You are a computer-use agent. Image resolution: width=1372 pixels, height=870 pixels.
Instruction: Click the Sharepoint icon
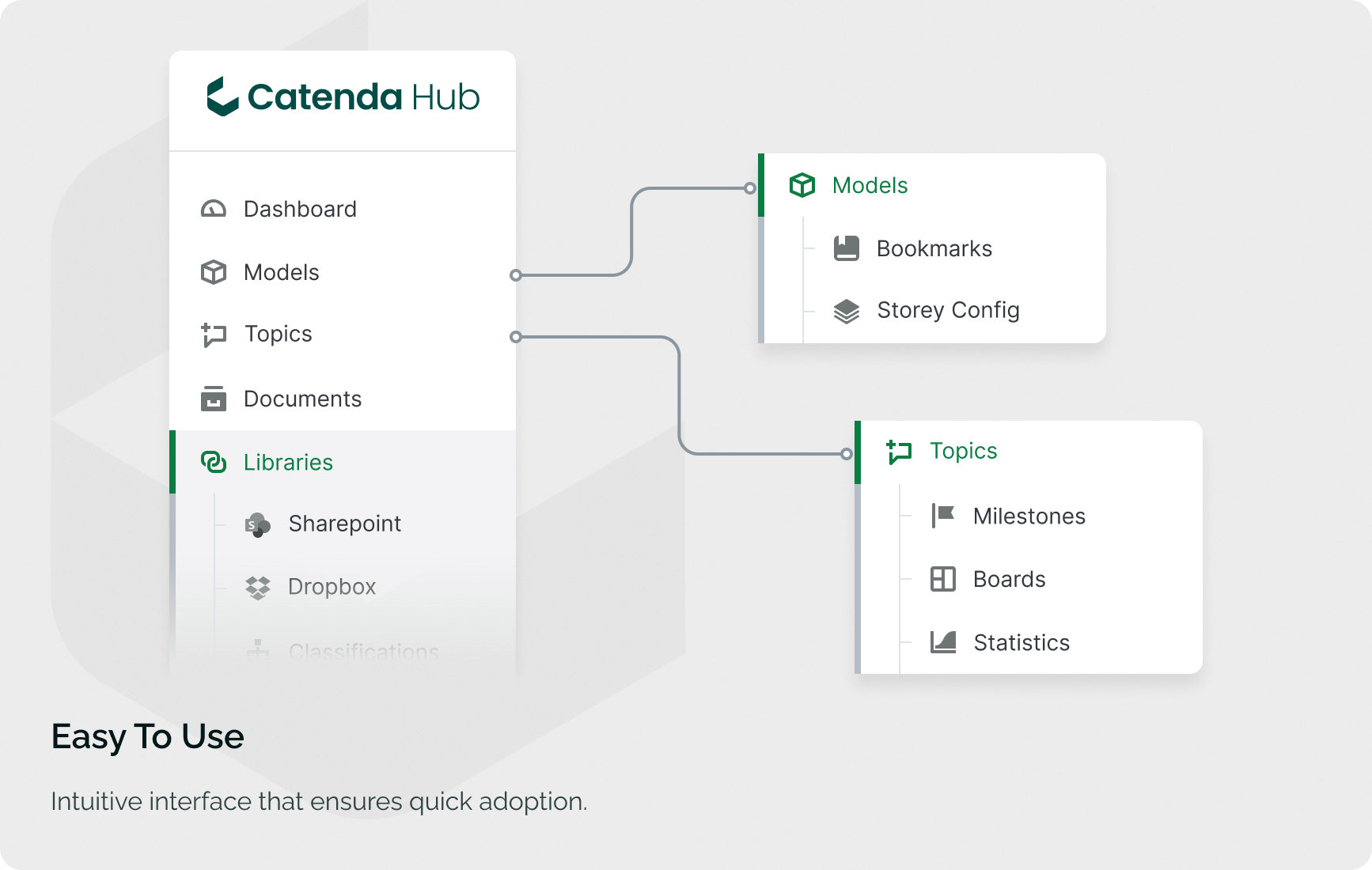pos(257,524)
